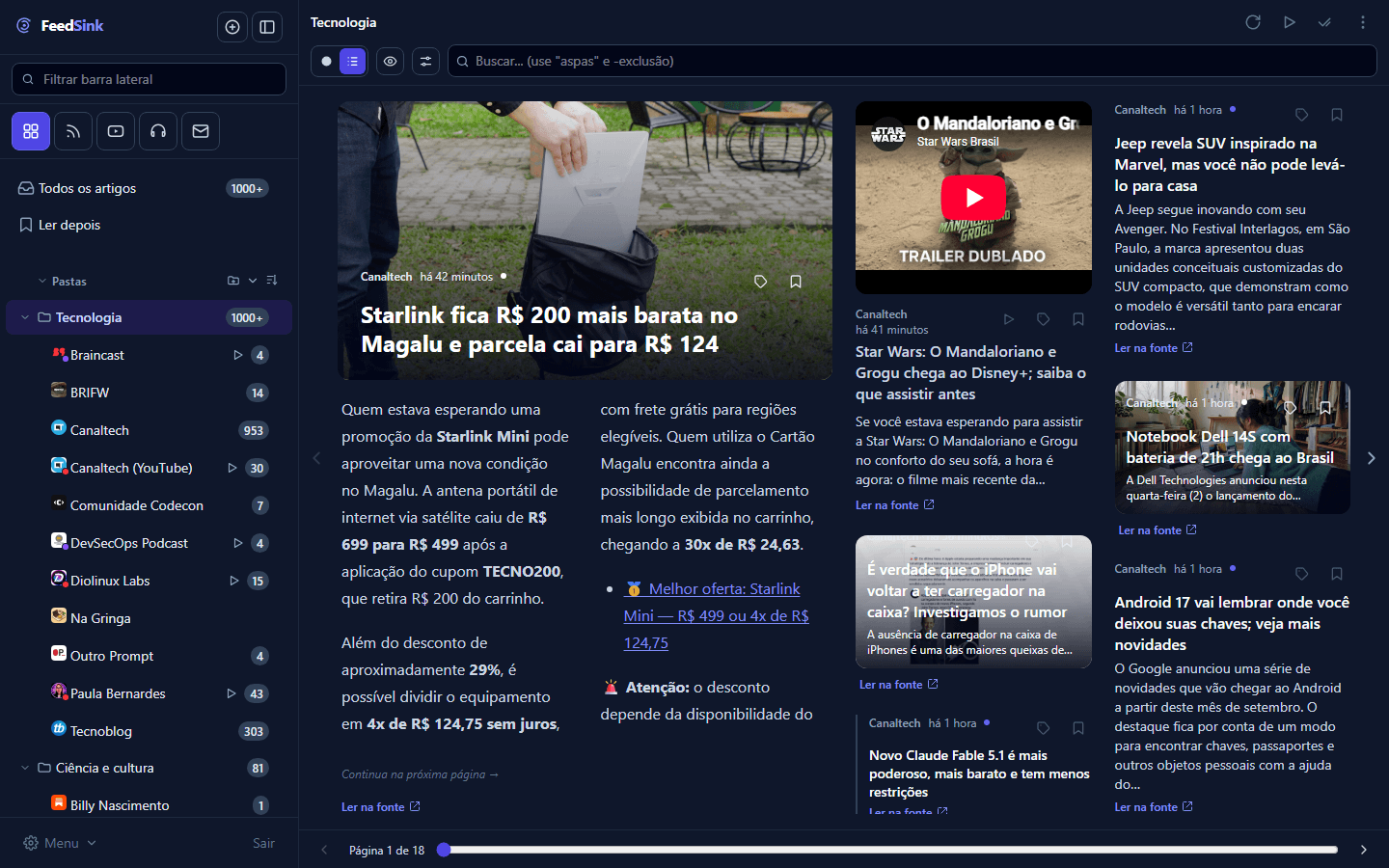Click the FeedSink logo icon

pyautogui.click(x=24, y=26)
